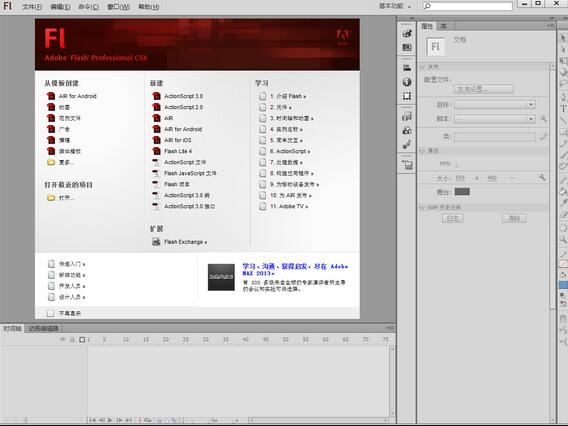Viewport: 568px width, 426px height.
Task: Open the 窗口(W) menu
Action: coord(118,7)
